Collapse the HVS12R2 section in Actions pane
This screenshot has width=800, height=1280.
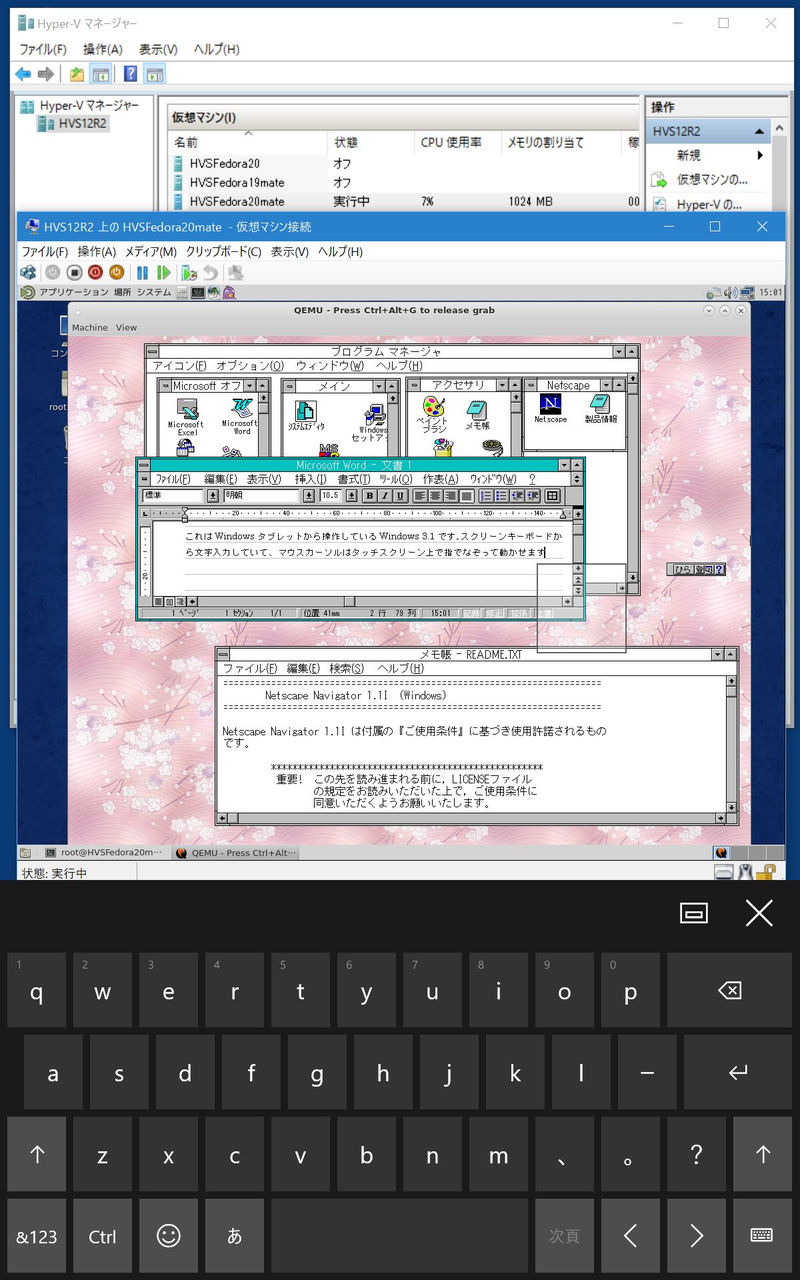(759, 131)
